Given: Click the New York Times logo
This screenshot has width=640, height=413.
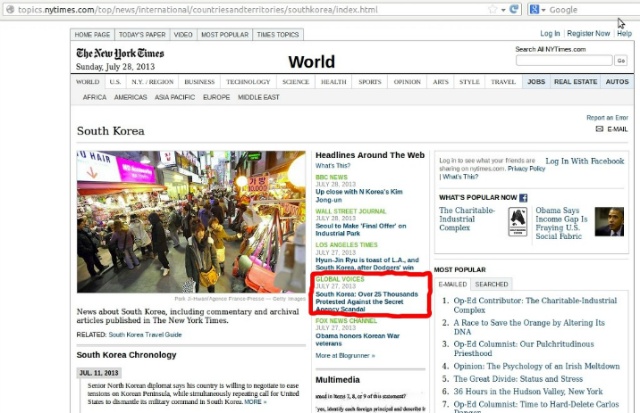Looking at the screenshot, I should 120,53.
